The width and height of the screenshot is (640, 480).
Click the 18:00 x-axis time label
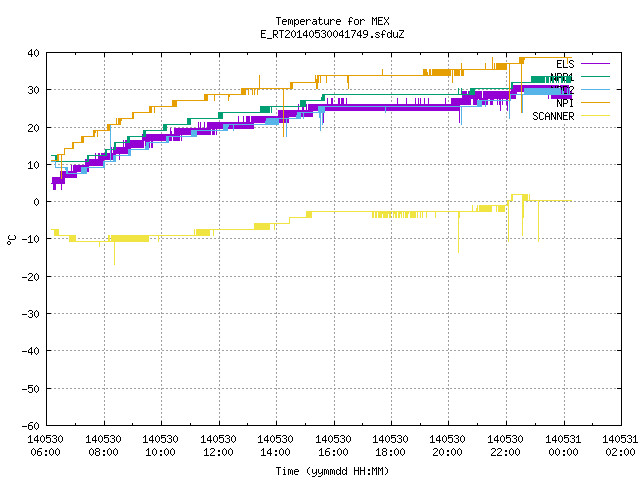391,452
